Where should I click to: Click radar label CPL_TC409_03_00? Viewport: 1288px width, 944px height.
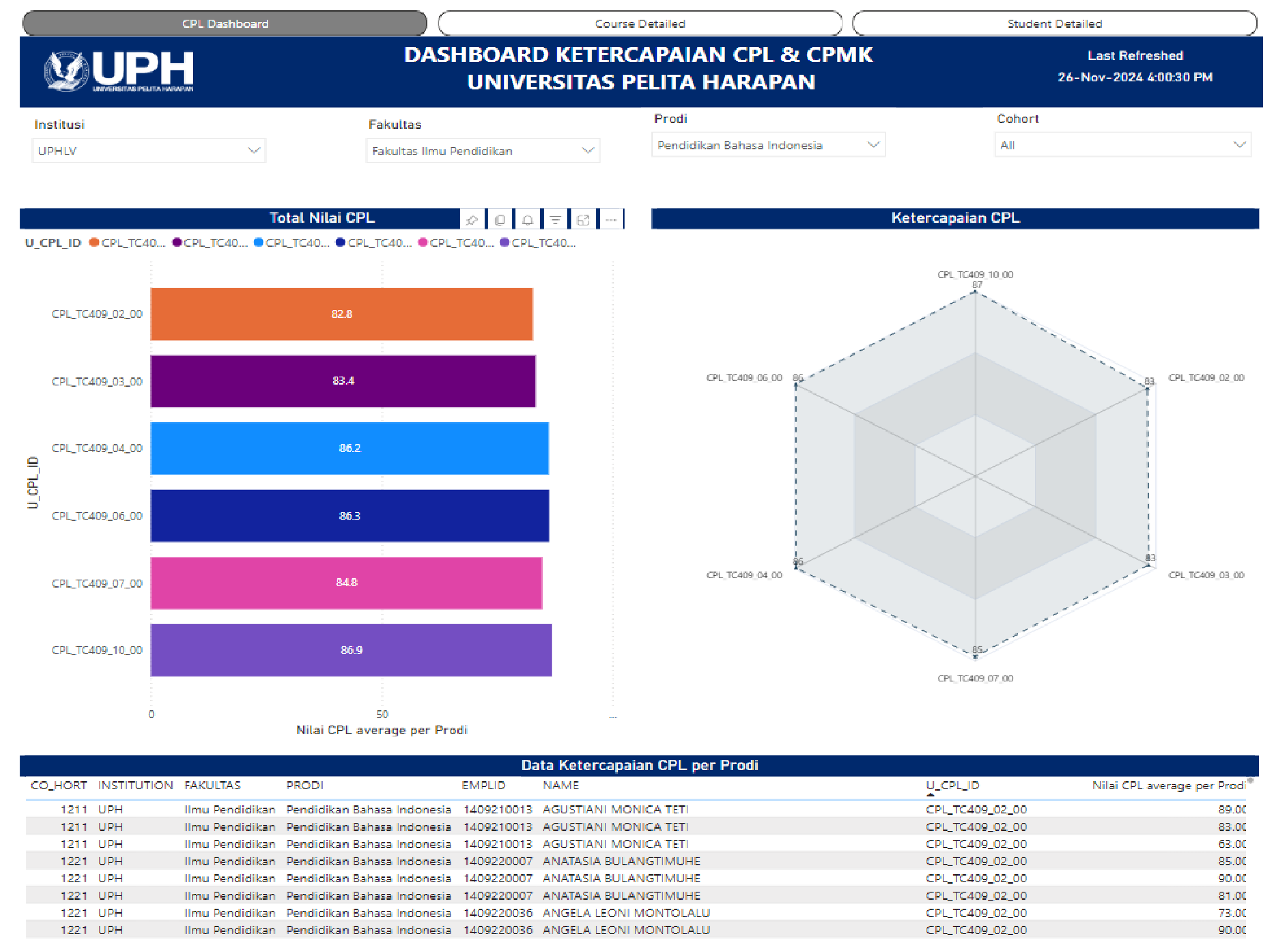tap(1207, 576)
